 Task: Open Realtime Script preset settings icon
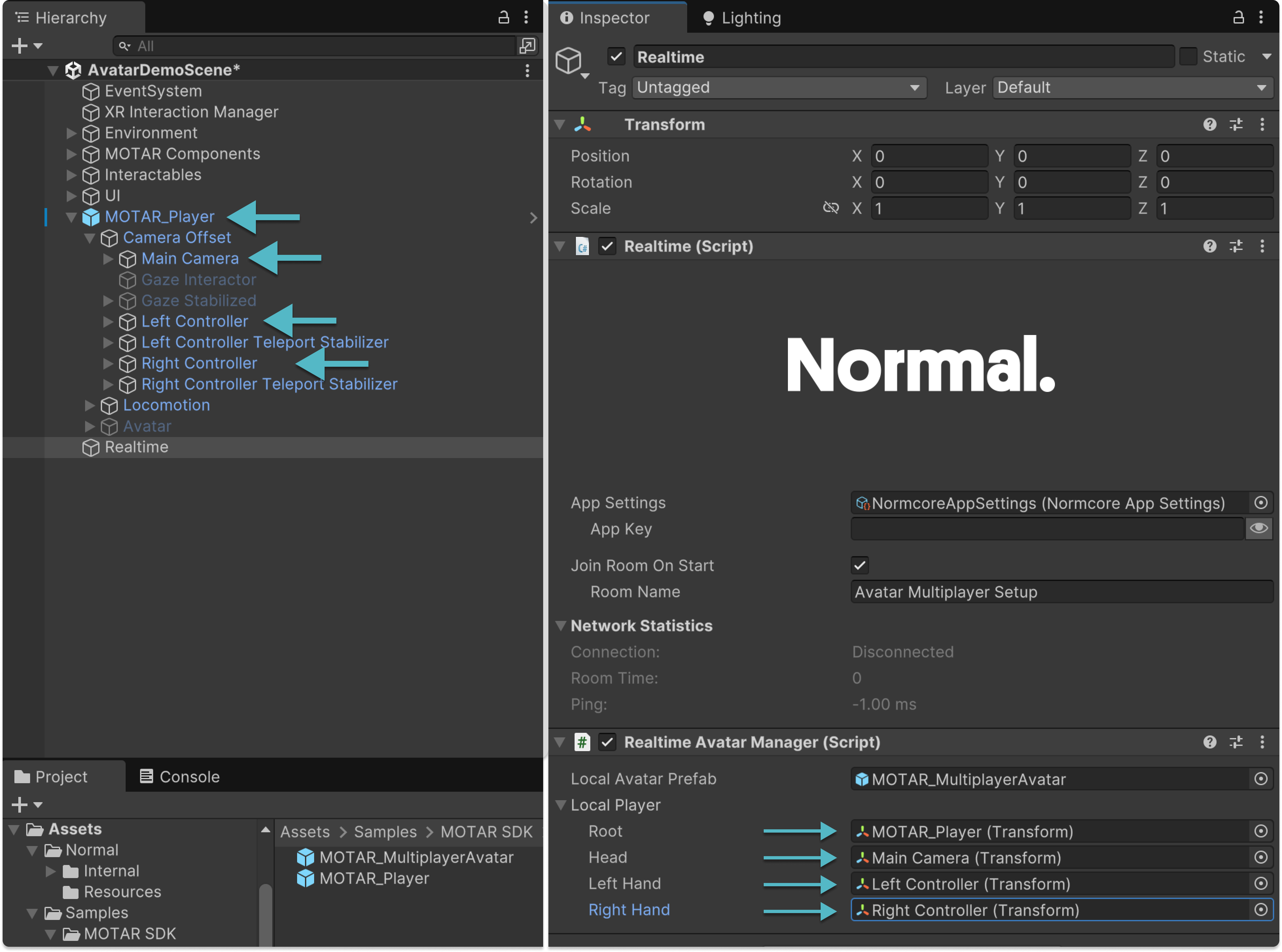[1236, 246]
